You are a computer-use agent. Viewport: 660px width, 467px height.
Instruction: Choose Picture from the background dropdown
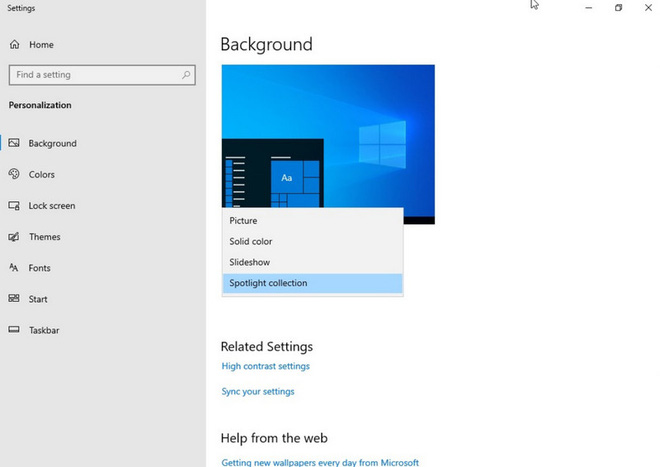tap(243, 221)
